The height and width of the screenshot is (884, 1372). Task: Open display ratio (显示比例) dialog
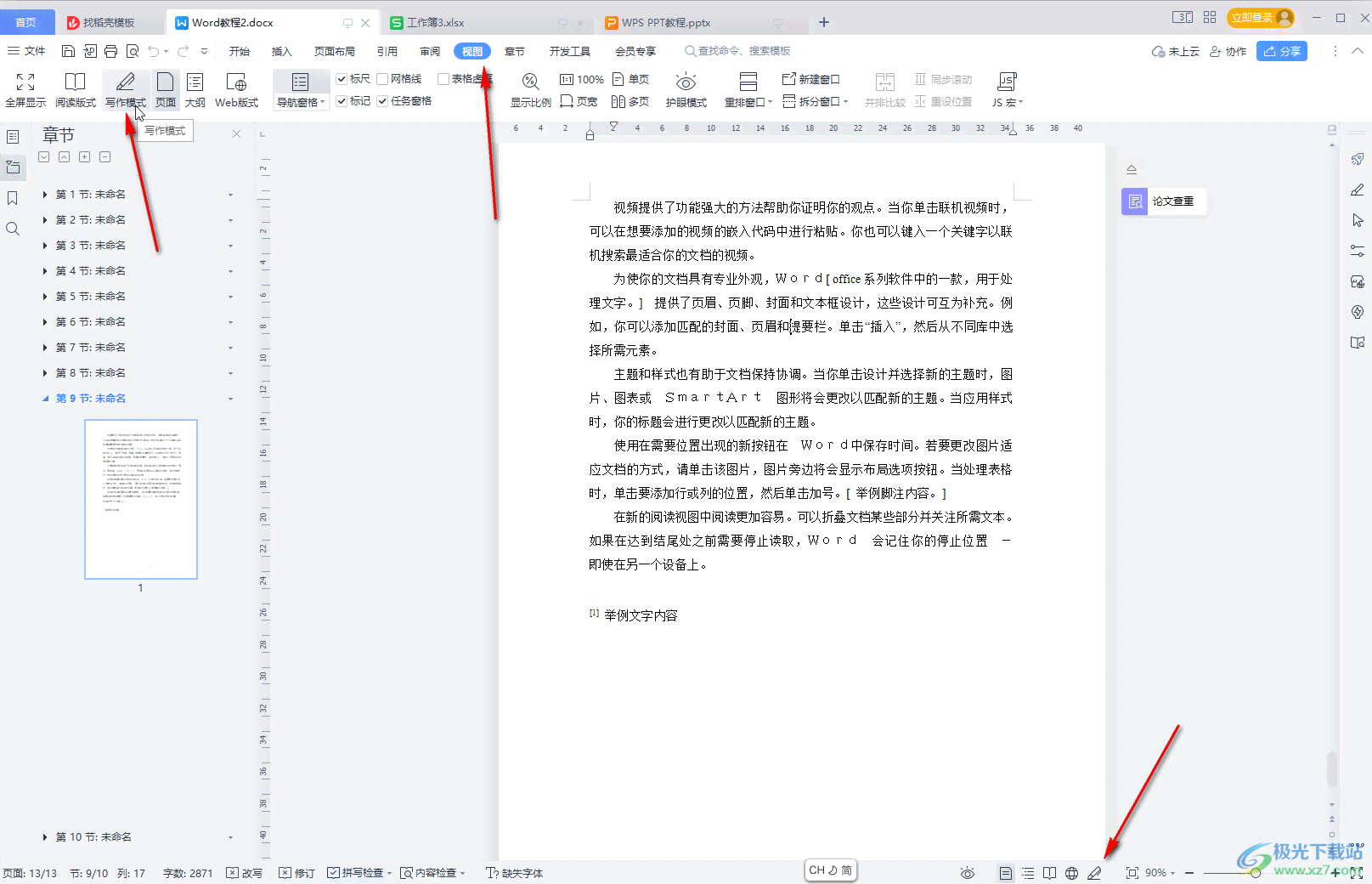click(x=530, y=90)
